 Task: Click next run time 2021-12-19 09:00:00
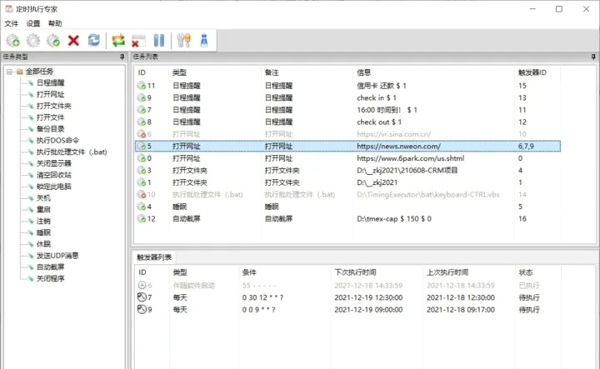point(368,310)
